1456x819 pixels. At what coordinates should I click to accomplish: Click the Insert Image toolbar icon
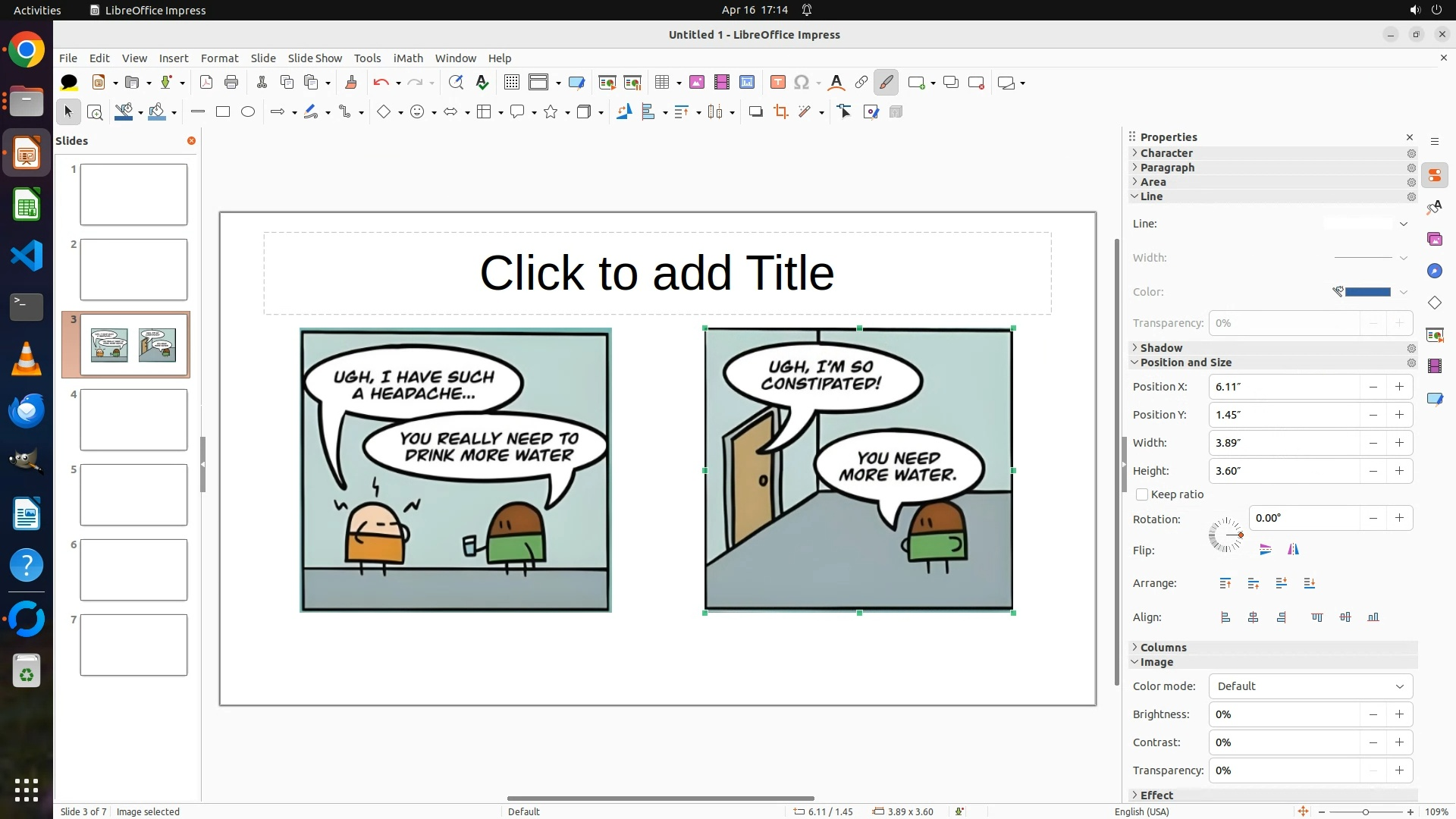click(x=696, y=83)
